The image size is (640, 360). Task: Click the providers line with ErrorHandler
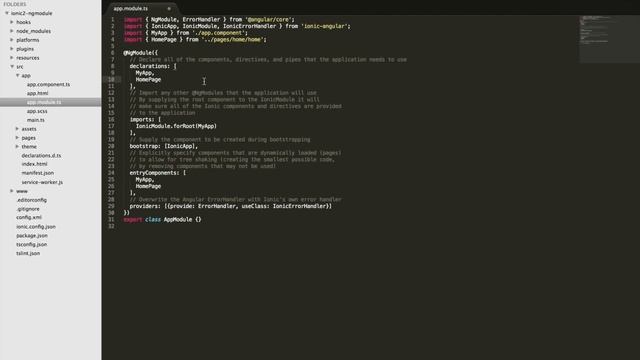tap(231, 206)
